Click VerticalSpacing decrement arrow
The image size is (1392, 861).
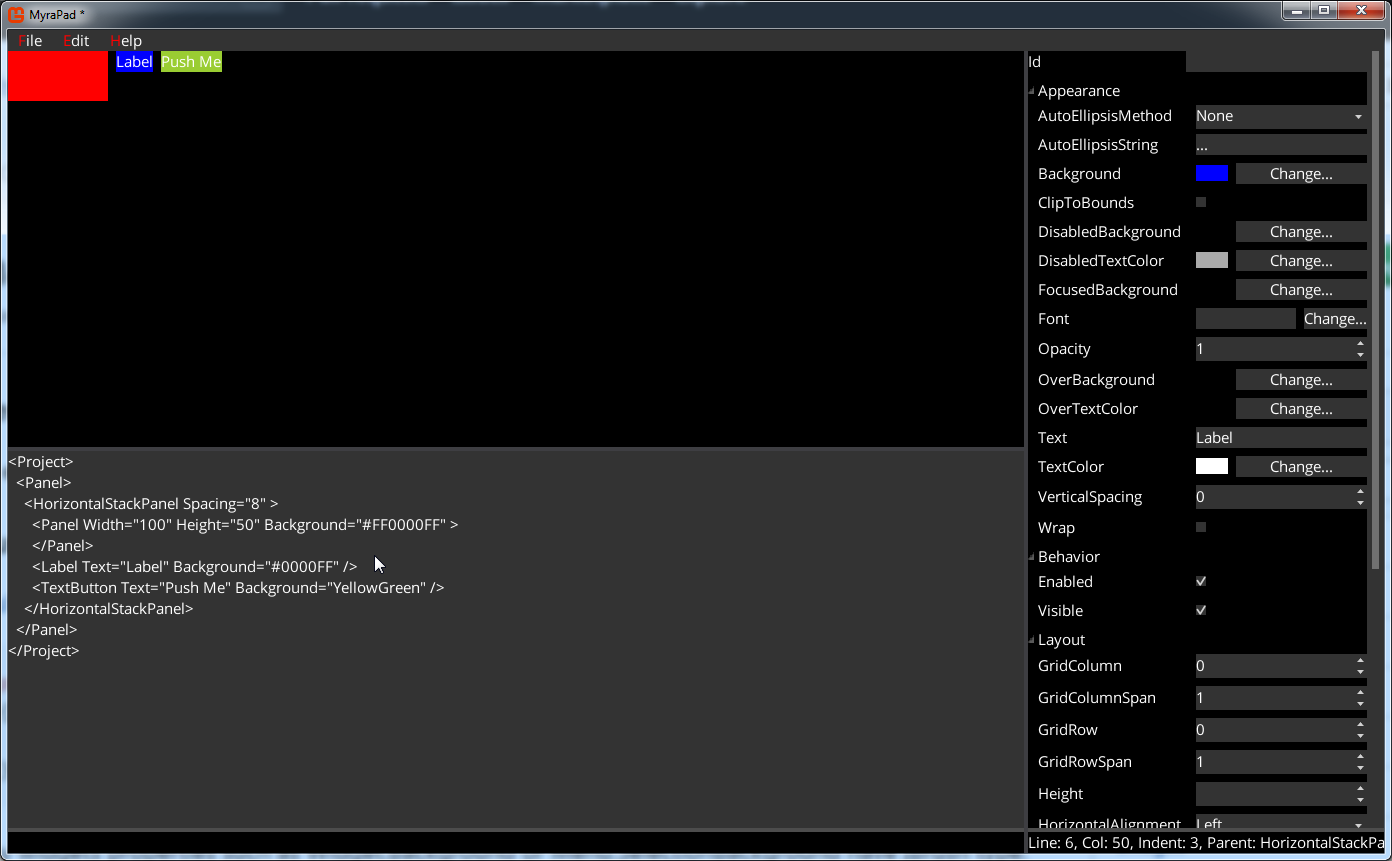click(x=1360, y=503)
